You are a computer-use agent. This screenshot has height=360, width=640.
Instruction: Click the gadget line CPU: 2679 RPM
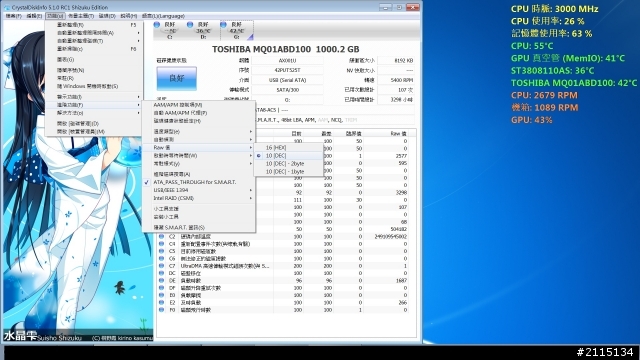coord(544,95)
